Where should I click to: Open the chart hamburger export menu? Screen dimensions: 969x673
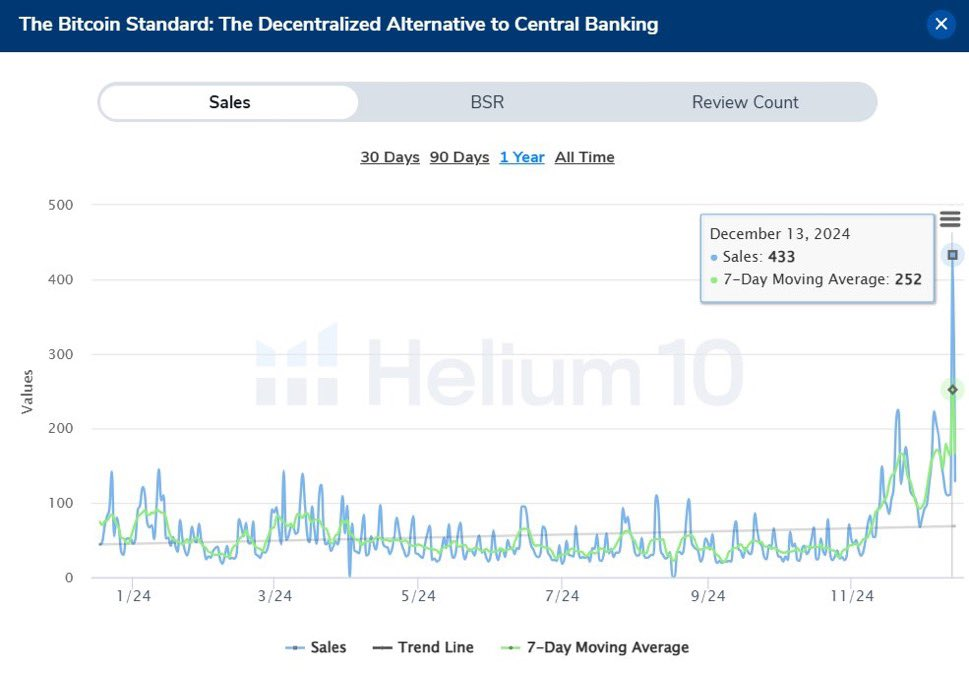click(x=950, y=219)
